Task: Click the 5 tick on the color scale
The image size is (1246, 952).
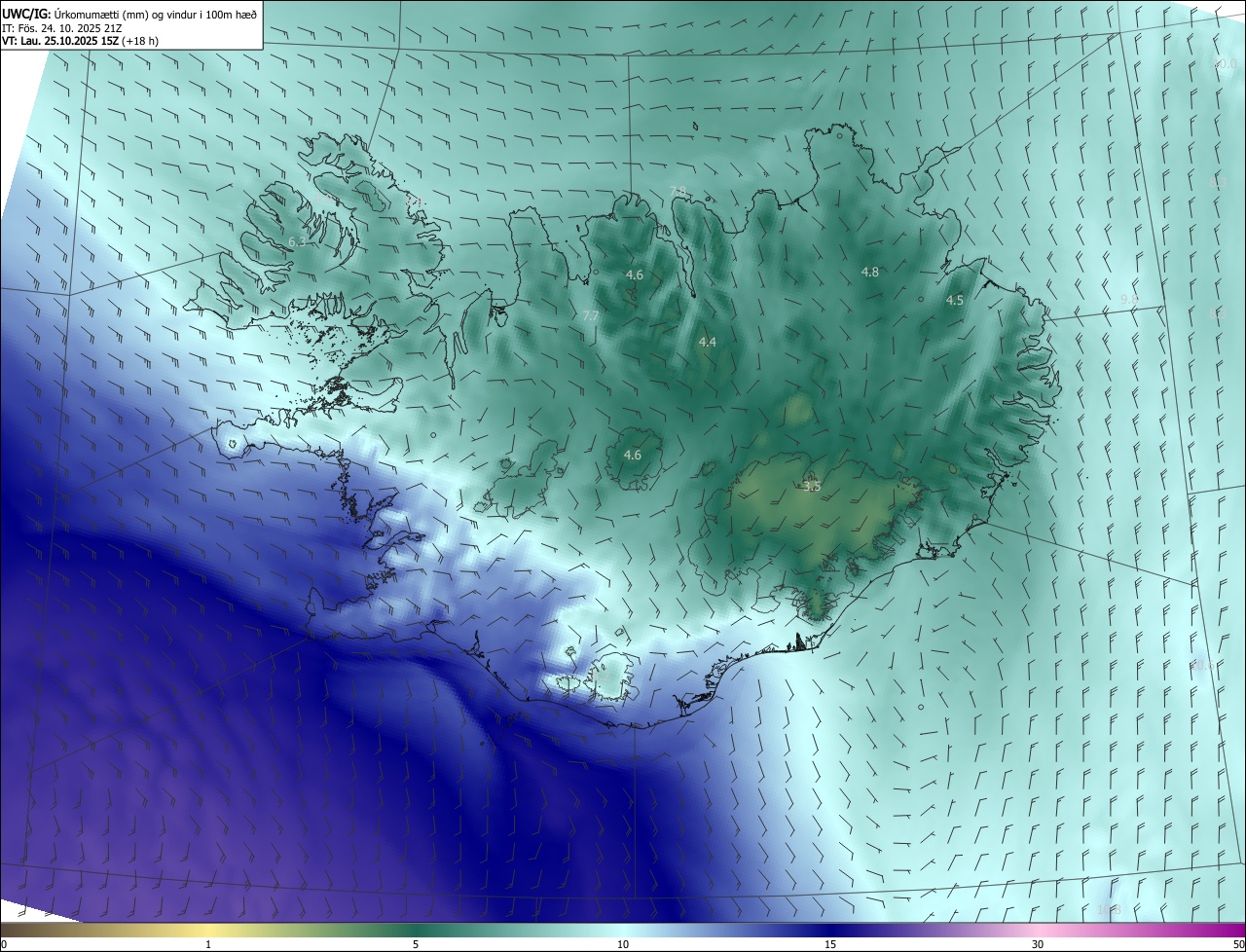Action: pyautogui.click(x=416, y=944)
